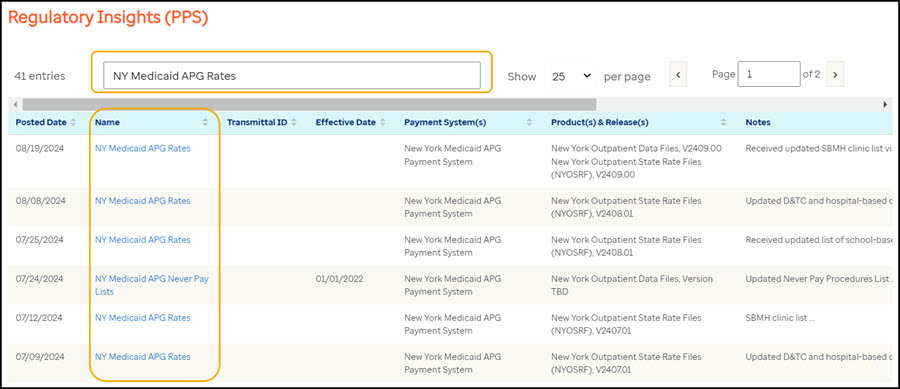This screenshot has width=900, height=389.
Task: Click the Notes column header
Action: point(758,122)
